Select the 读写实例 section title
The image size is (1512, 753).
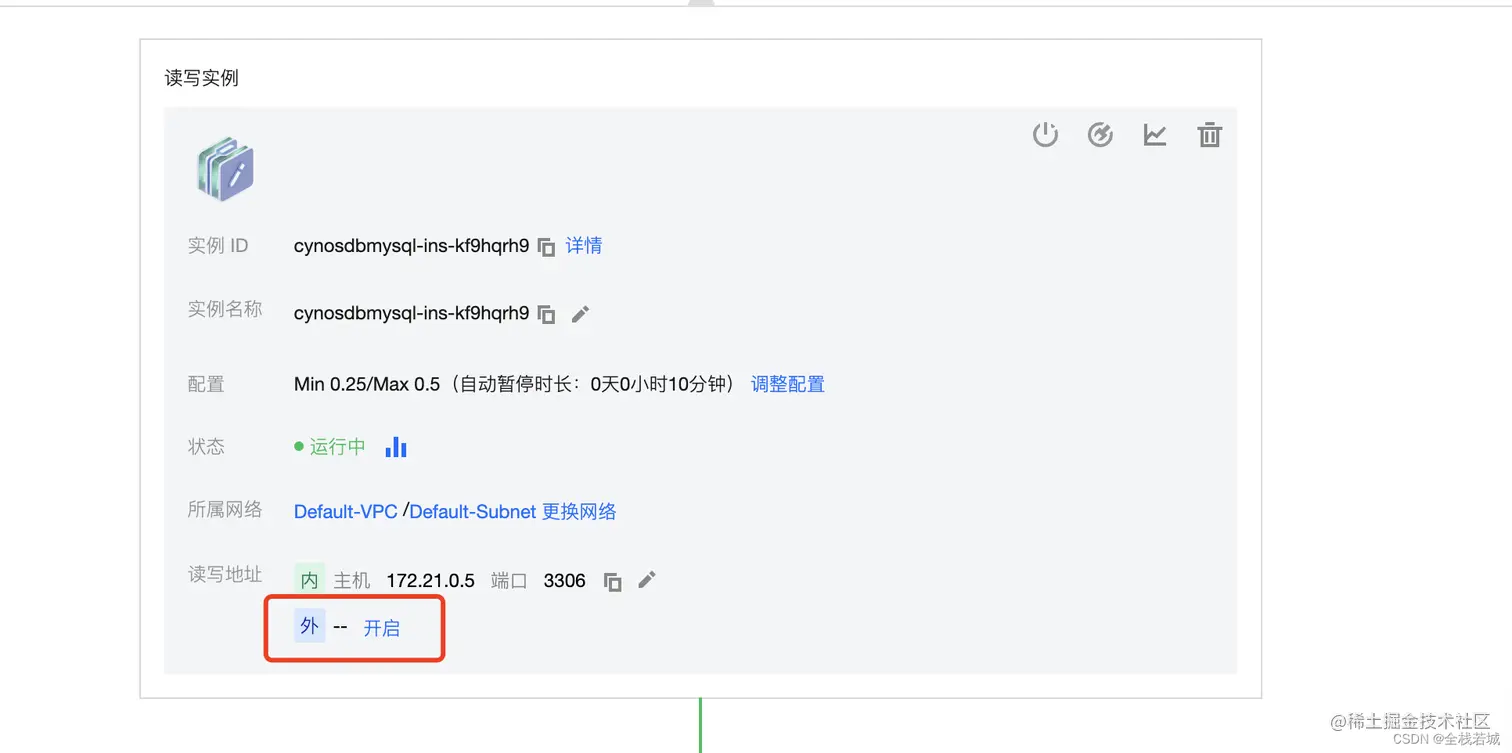coord(200,77)
